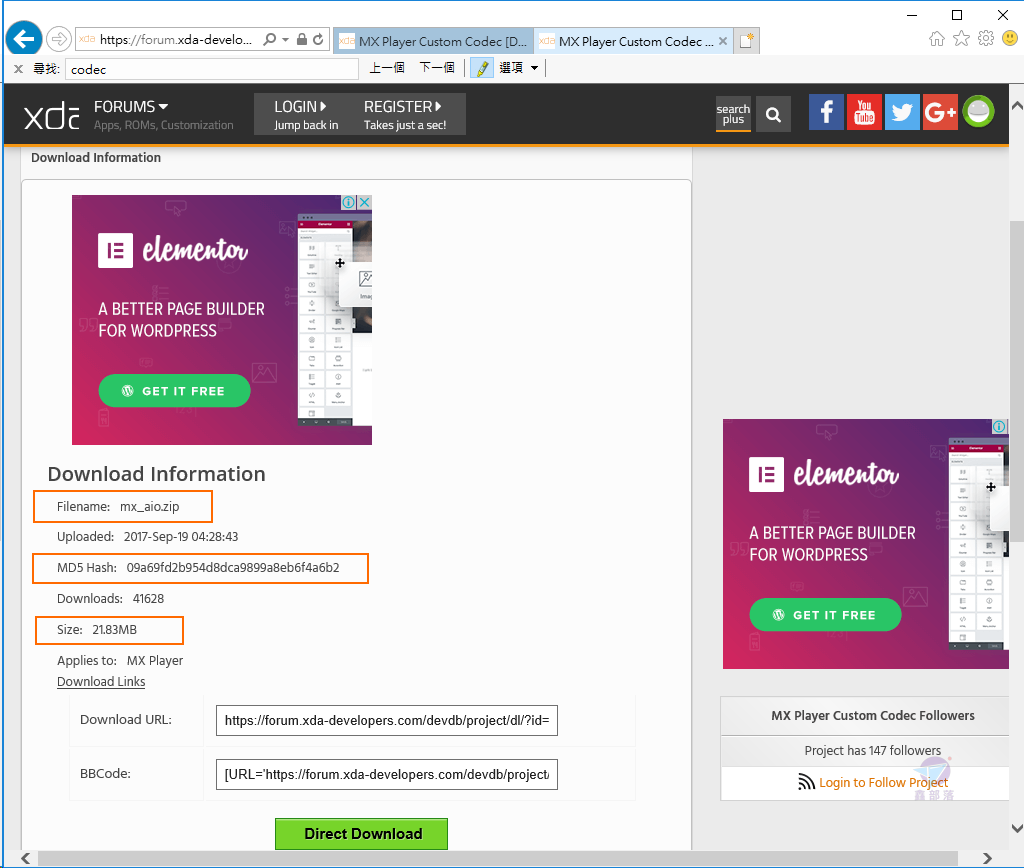Expand the FORUMS menu

[131, 106]
